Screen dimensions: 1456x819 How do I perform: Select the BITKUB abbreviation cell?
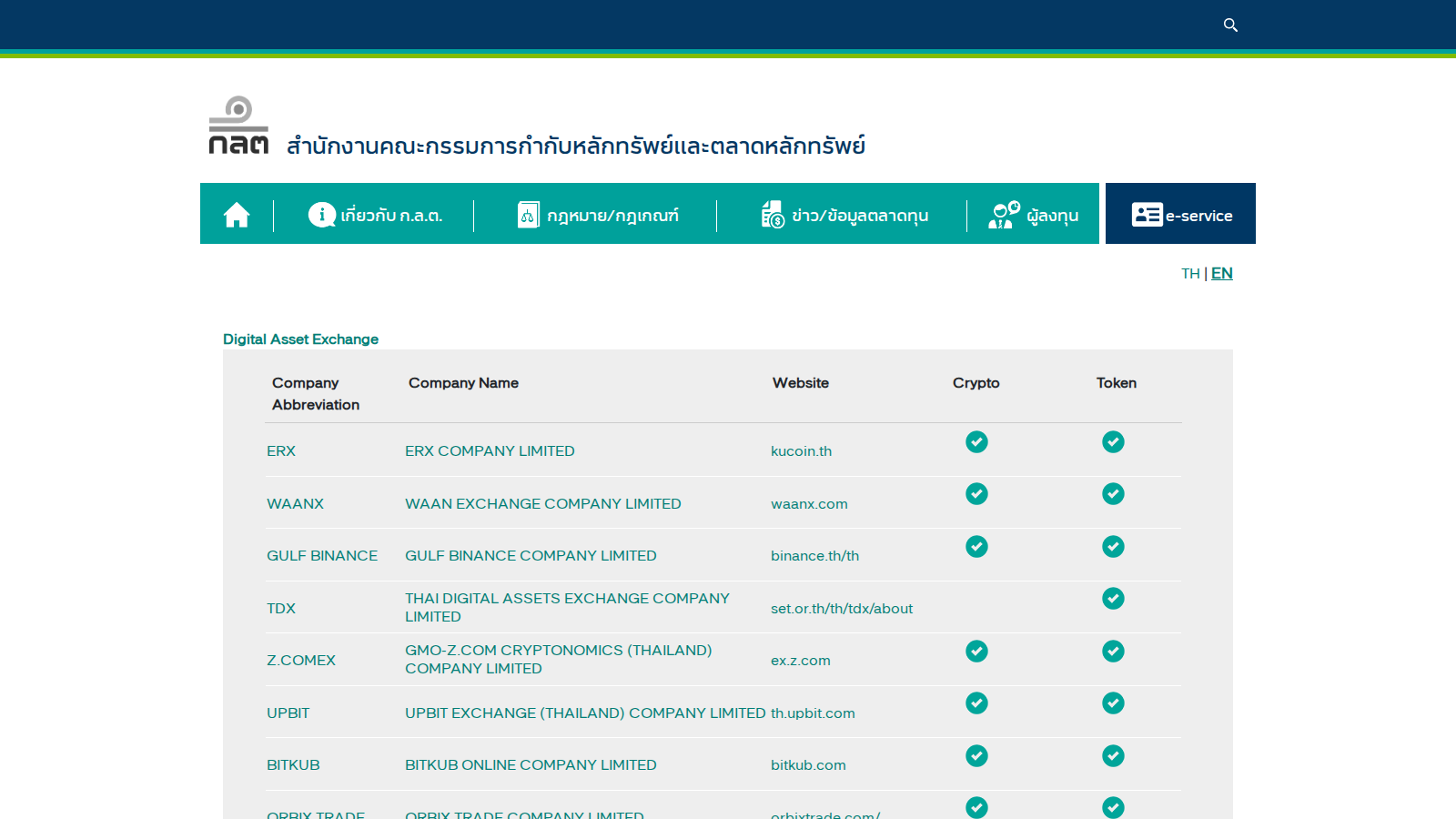(293, 765)
